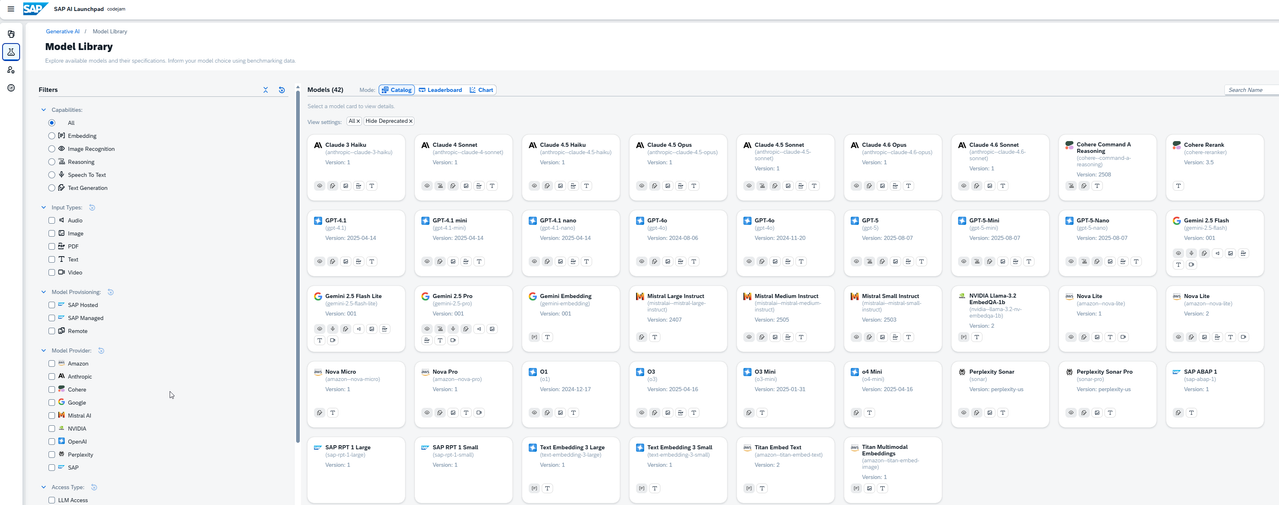1279x505 pixels.
Task: Enable the Remote provisioning checkbox
Action: tap(52, 331)
